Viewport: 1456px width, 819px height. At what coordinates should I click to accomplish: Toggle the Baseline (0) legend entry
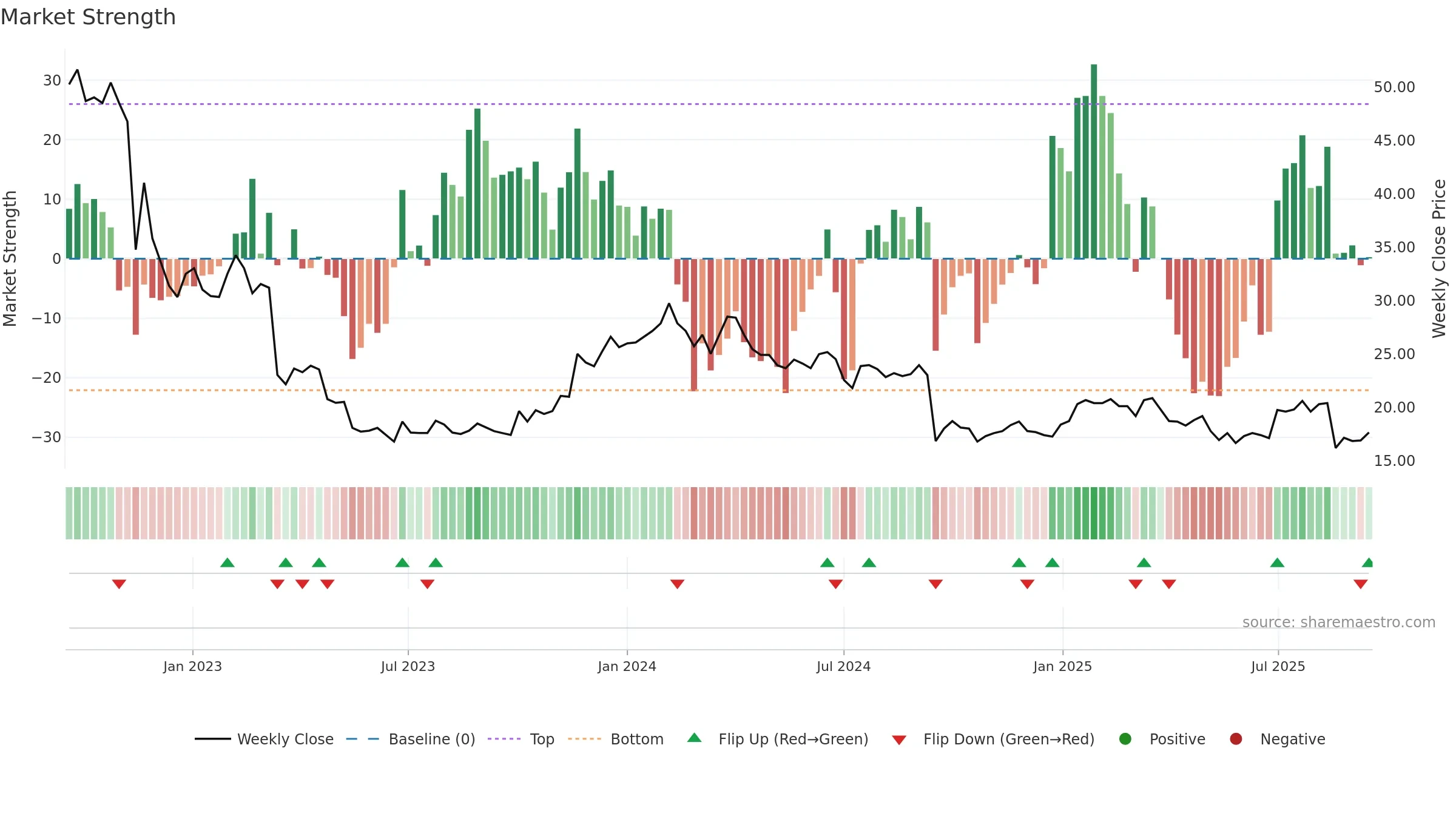(411, 739)
